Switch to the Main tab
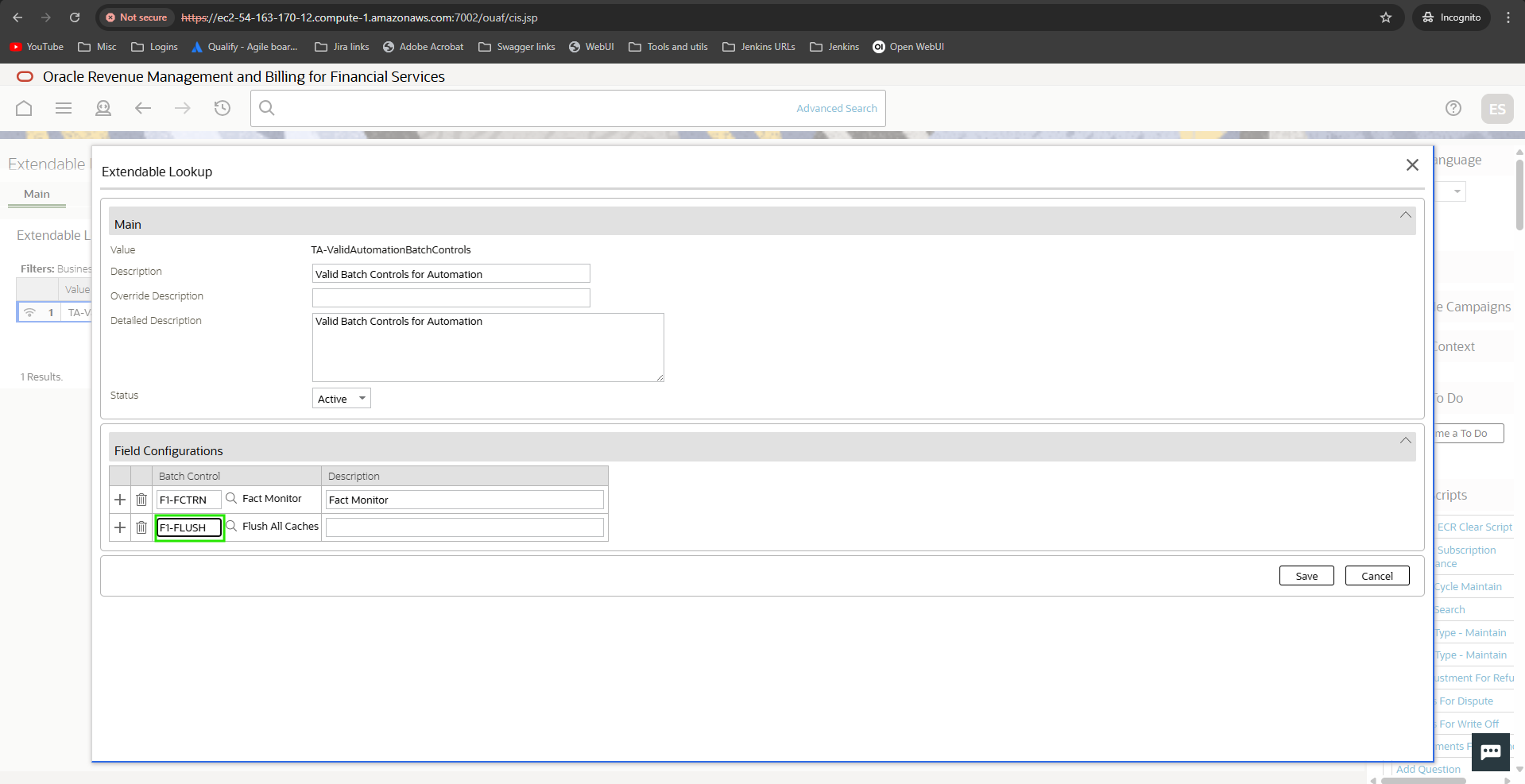Viewport: 1525px width, 784px height. 37,194
